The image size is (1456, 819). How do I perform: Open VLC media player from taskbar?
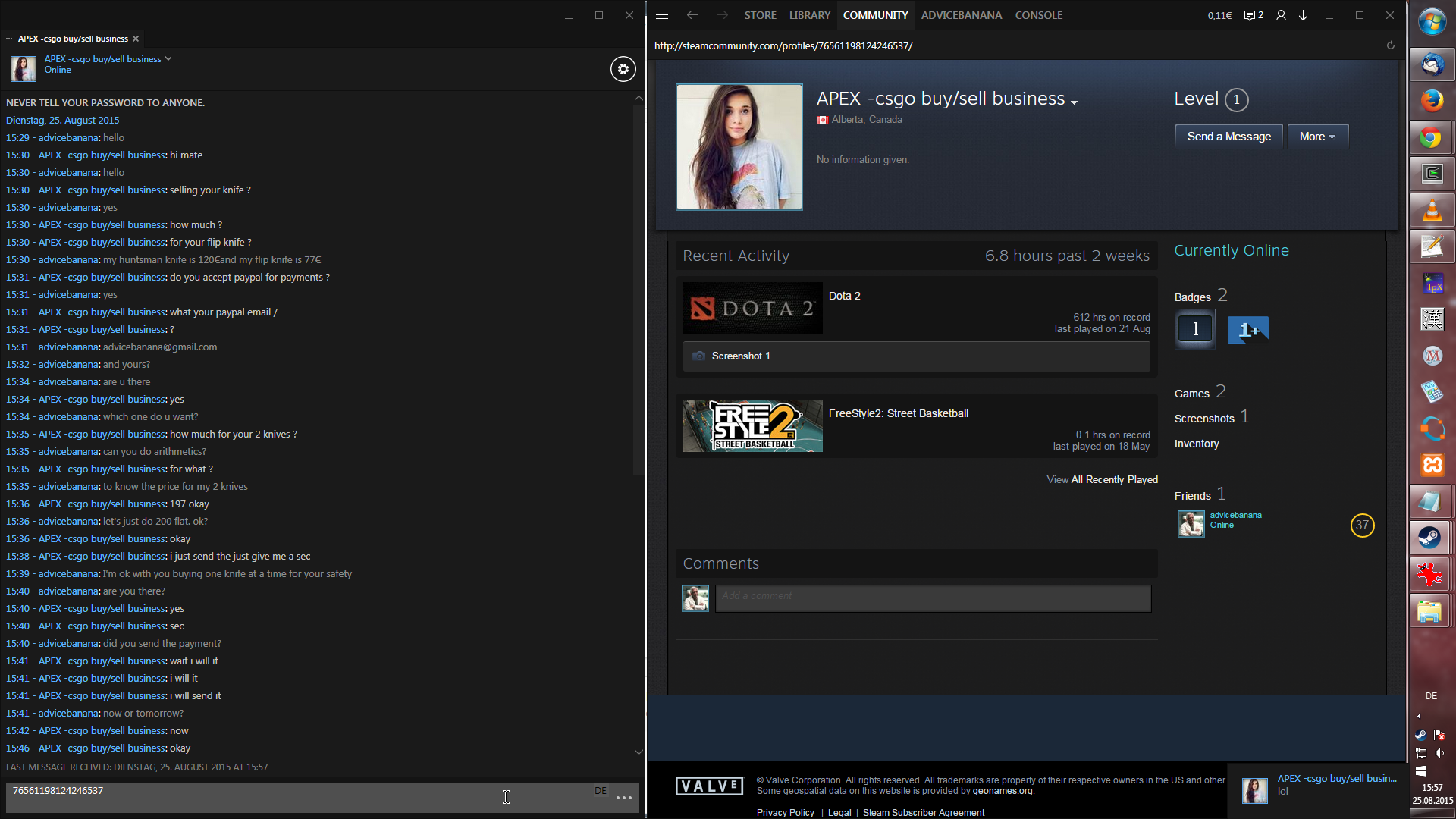1432,210
